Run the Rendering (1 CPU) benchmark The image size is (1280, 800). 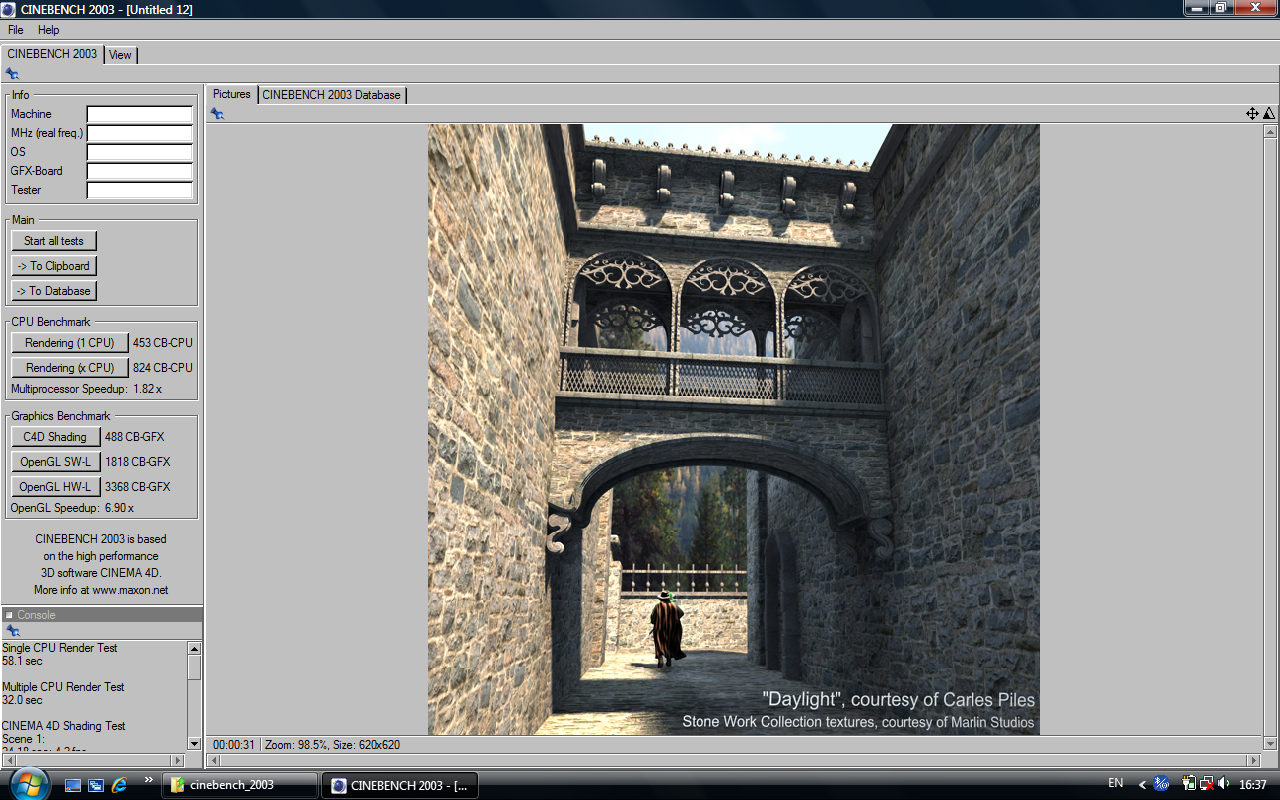(x=70, y=343)
